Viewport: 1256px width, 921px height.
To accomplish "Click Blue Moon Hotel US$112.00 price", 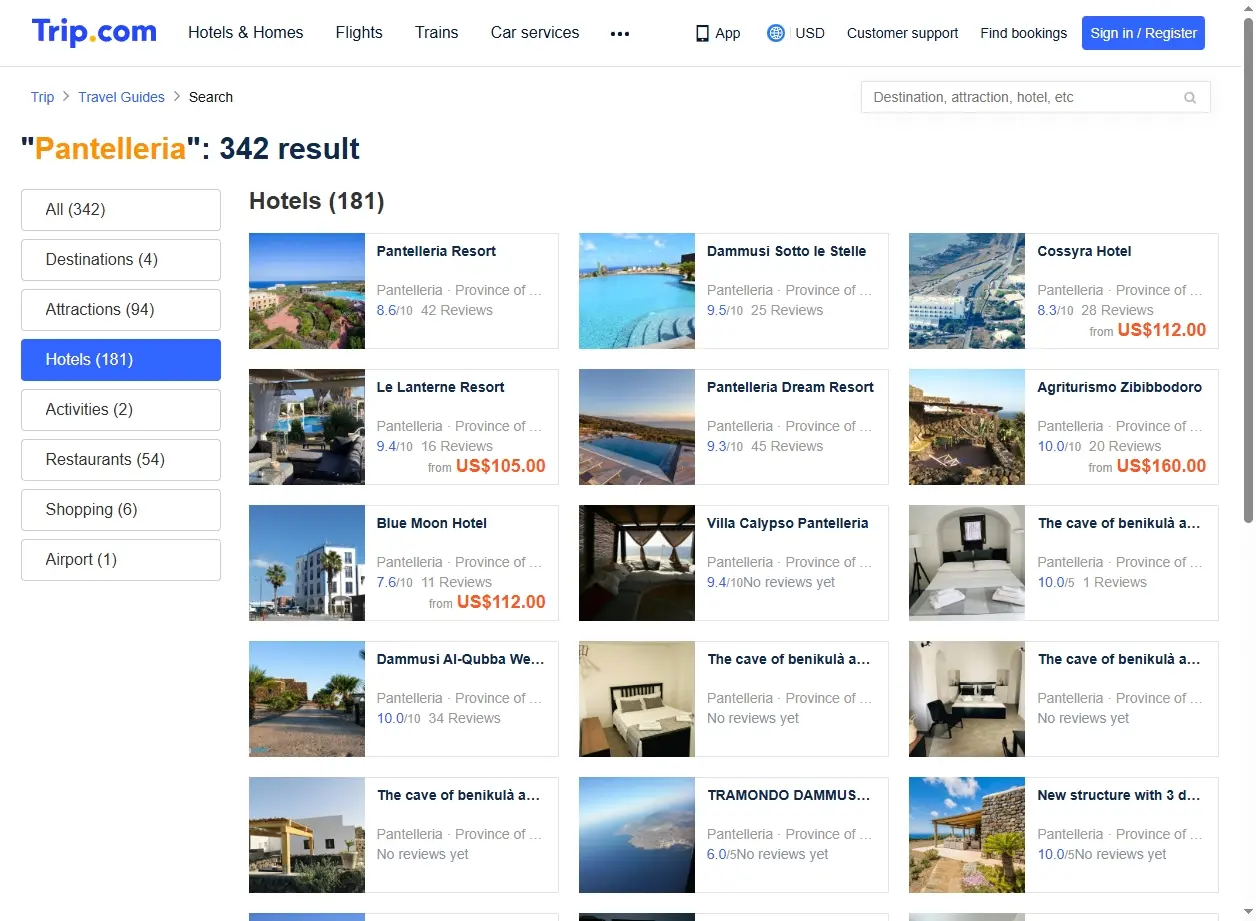I will pyautogui.click(x=501, y=602).
